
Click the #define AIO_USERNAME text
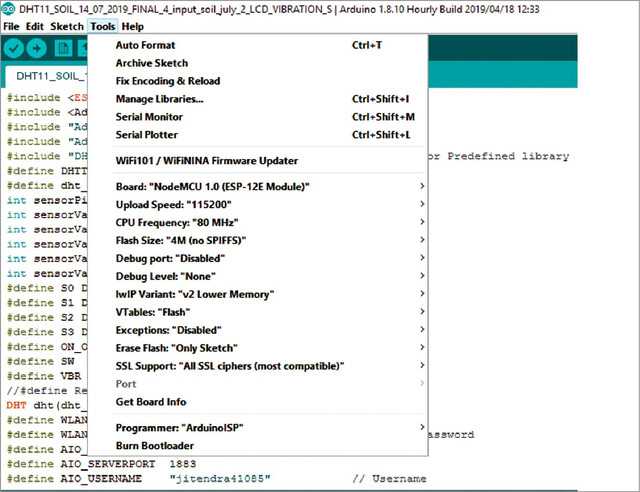click(74, 479)
